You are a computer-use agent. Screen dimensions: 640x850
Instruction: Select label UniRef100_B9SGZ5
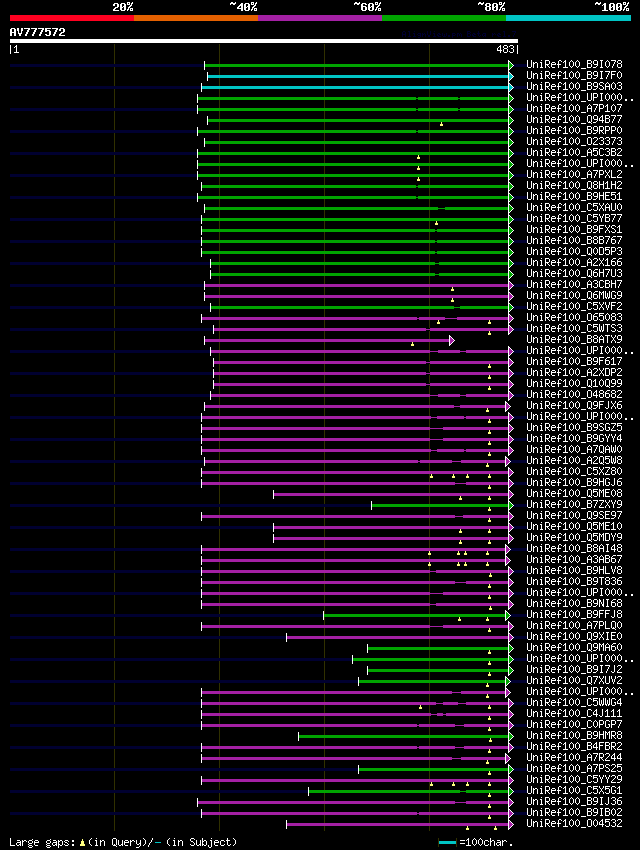[x=574, y=428]
